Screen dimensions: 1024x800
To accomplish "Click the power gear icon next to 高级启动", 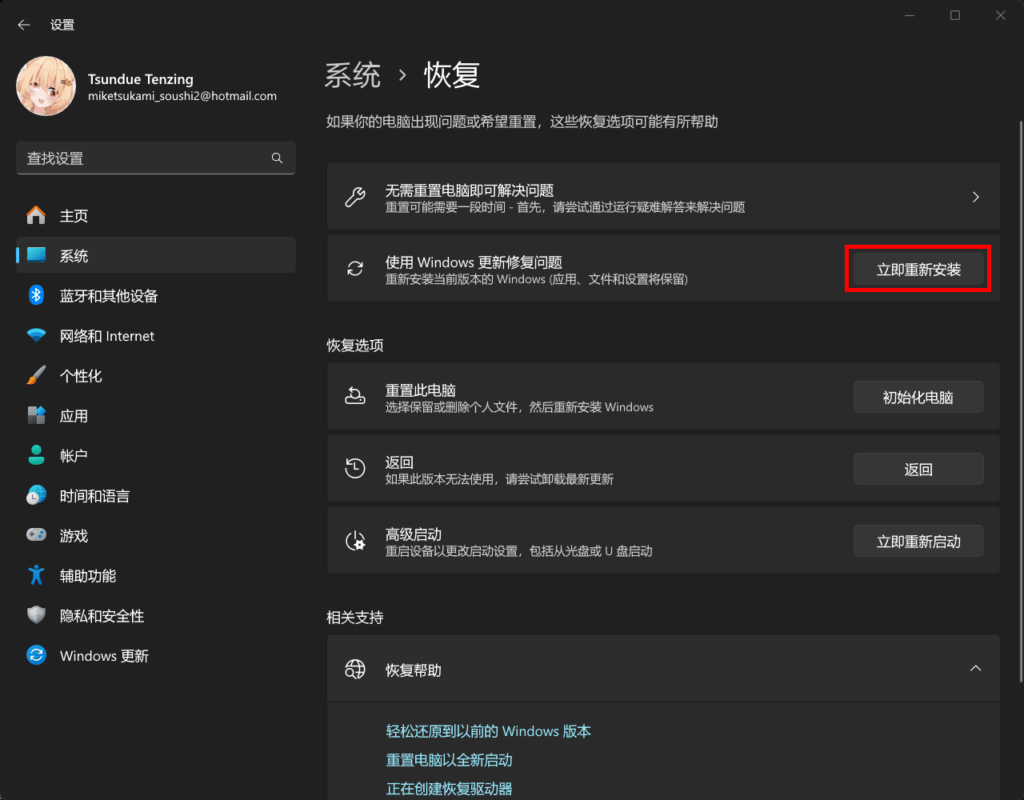I will tap(355, 541).
